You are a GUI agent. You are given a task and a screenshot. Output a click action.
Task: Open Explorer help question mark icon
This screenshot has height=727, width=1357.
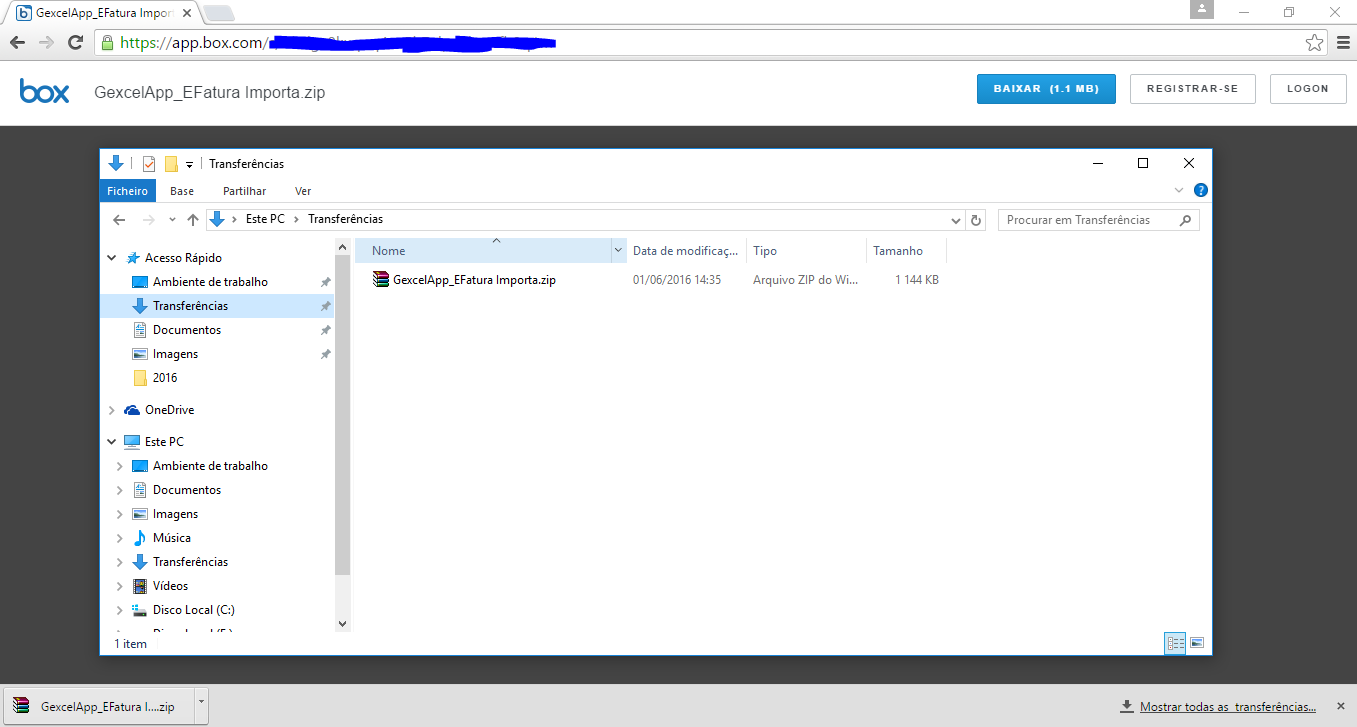tap(1201, 190)
